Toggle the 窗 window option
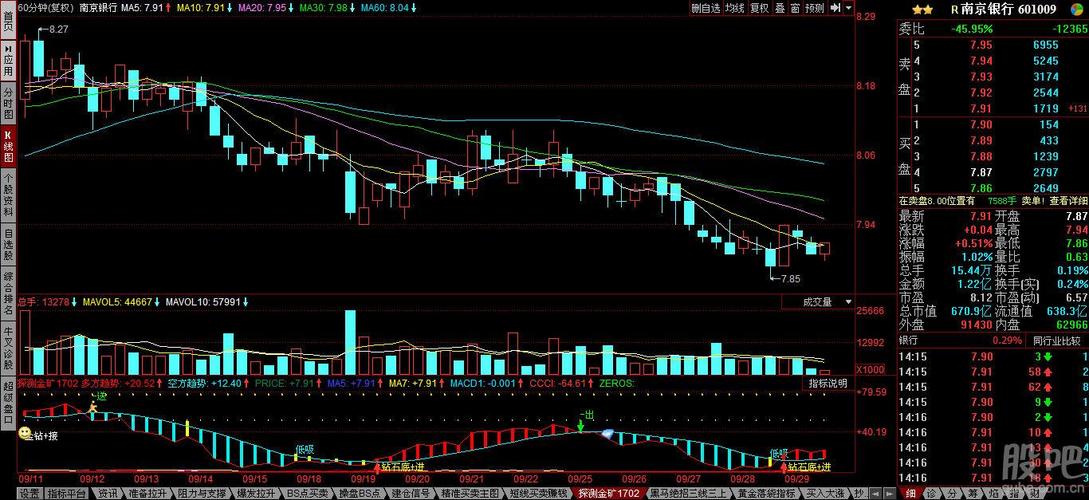Image resolution: width=1089 pixels, height=500 pixels. [x=794, y=8]
